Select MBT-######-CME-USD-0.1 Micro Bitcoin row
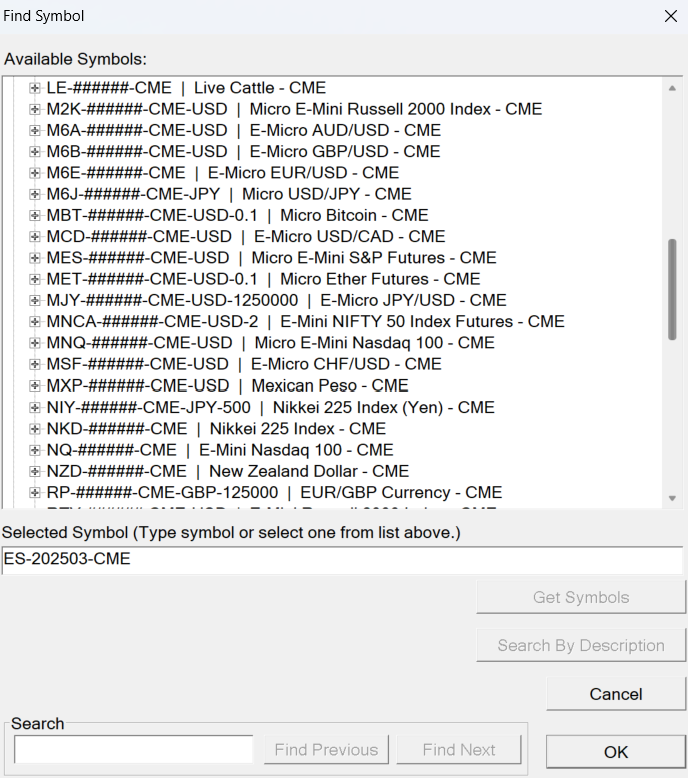The height and width of the screenshot is (778, 688). click(x=237, y=216)
